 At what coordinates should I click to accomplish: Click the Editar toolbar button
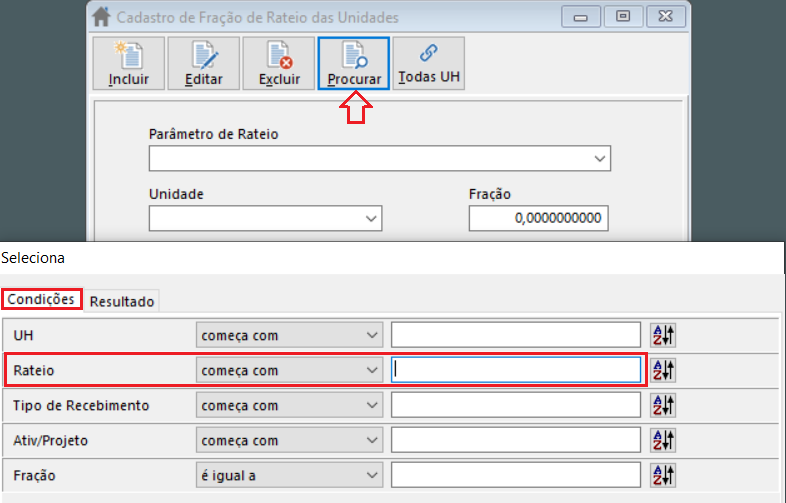coord(204,63)
